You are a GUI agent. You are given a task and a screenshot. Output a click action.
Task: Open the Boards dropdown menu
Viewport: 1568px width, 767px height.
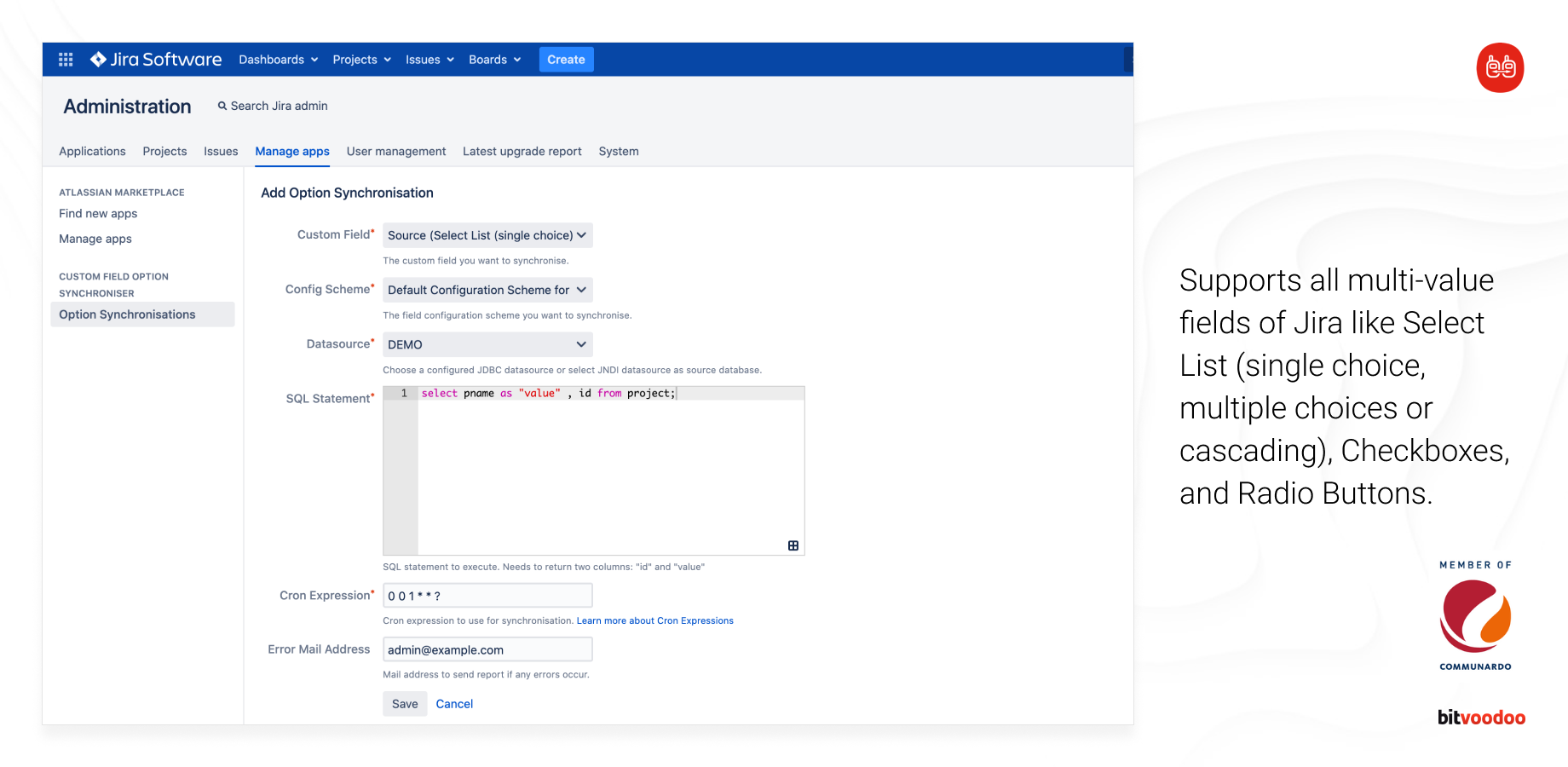click(495, 60)
